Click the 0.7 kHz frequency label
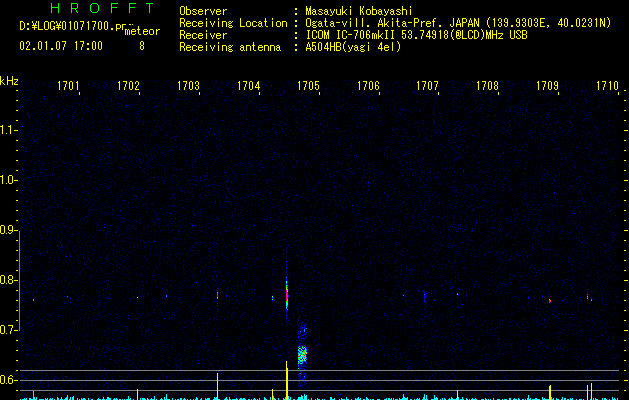The width and height of the screenshot is (629, 400). [8, 330]
